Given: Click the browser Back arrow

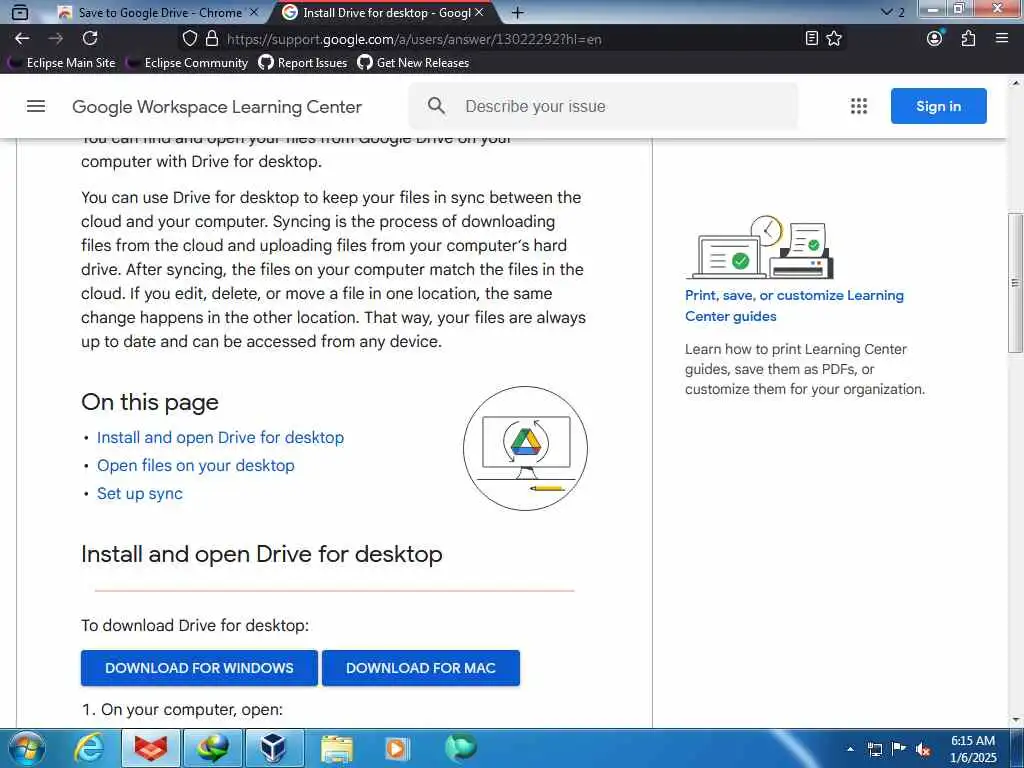Looking at the screenshot, I should pos(22,39).
